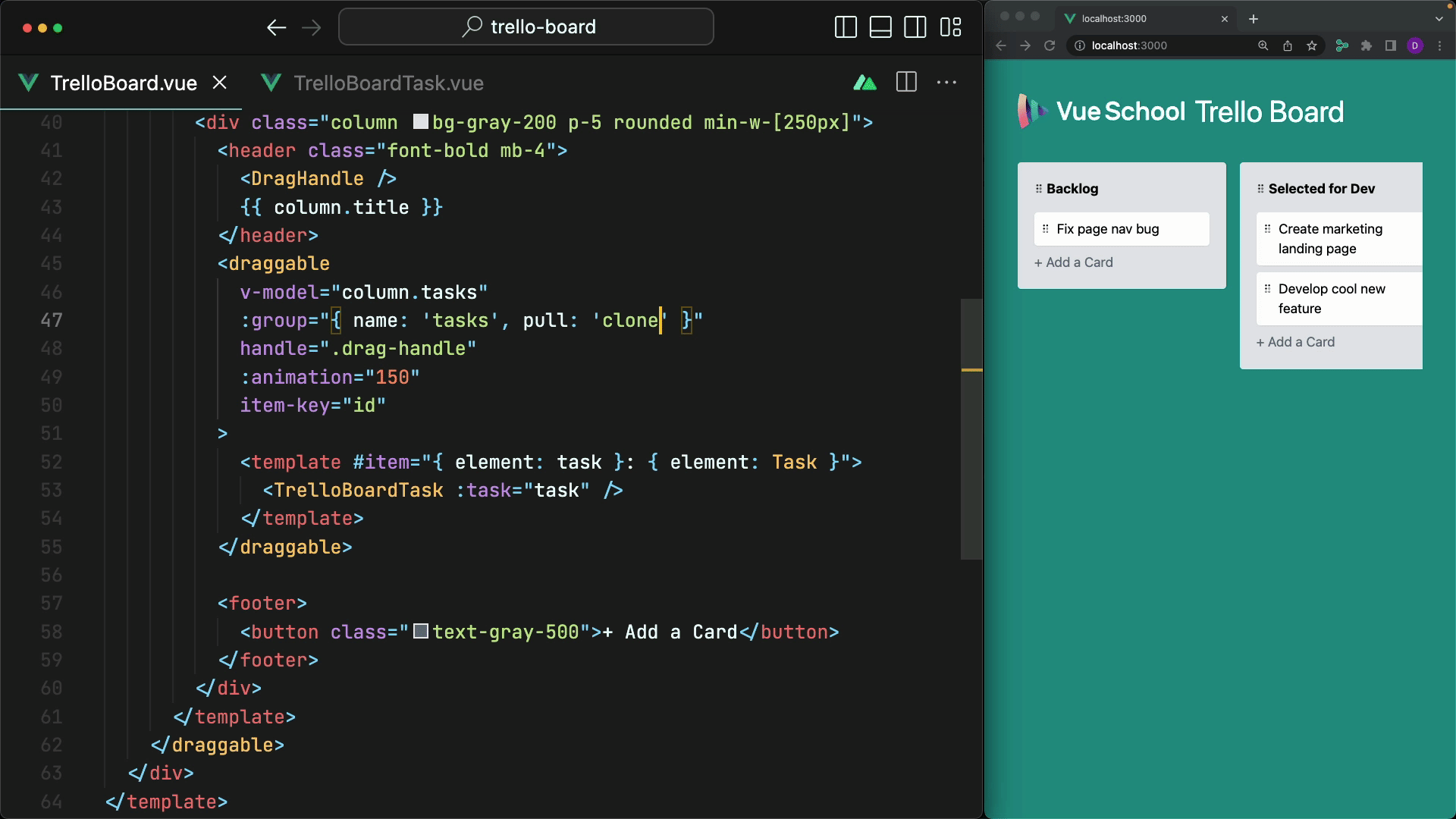Go back in the editor navigation history
Viewport: 1456px width, 819px height.
point(276,28)
